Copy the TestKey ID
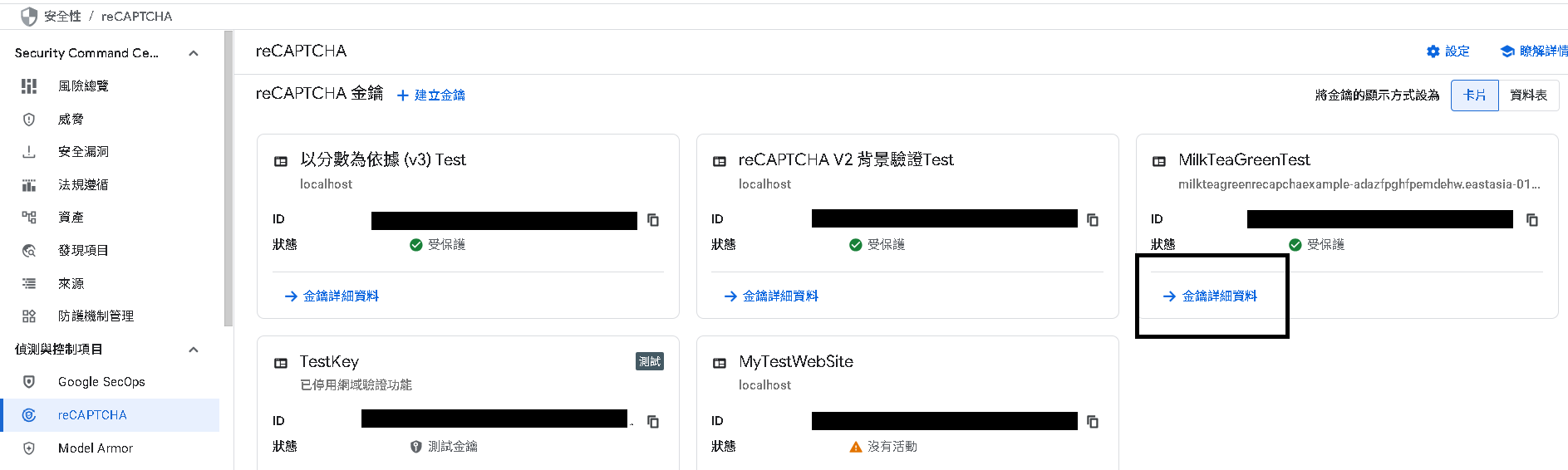This screenshot has width=1568, height=470. (x=653, y=422)
